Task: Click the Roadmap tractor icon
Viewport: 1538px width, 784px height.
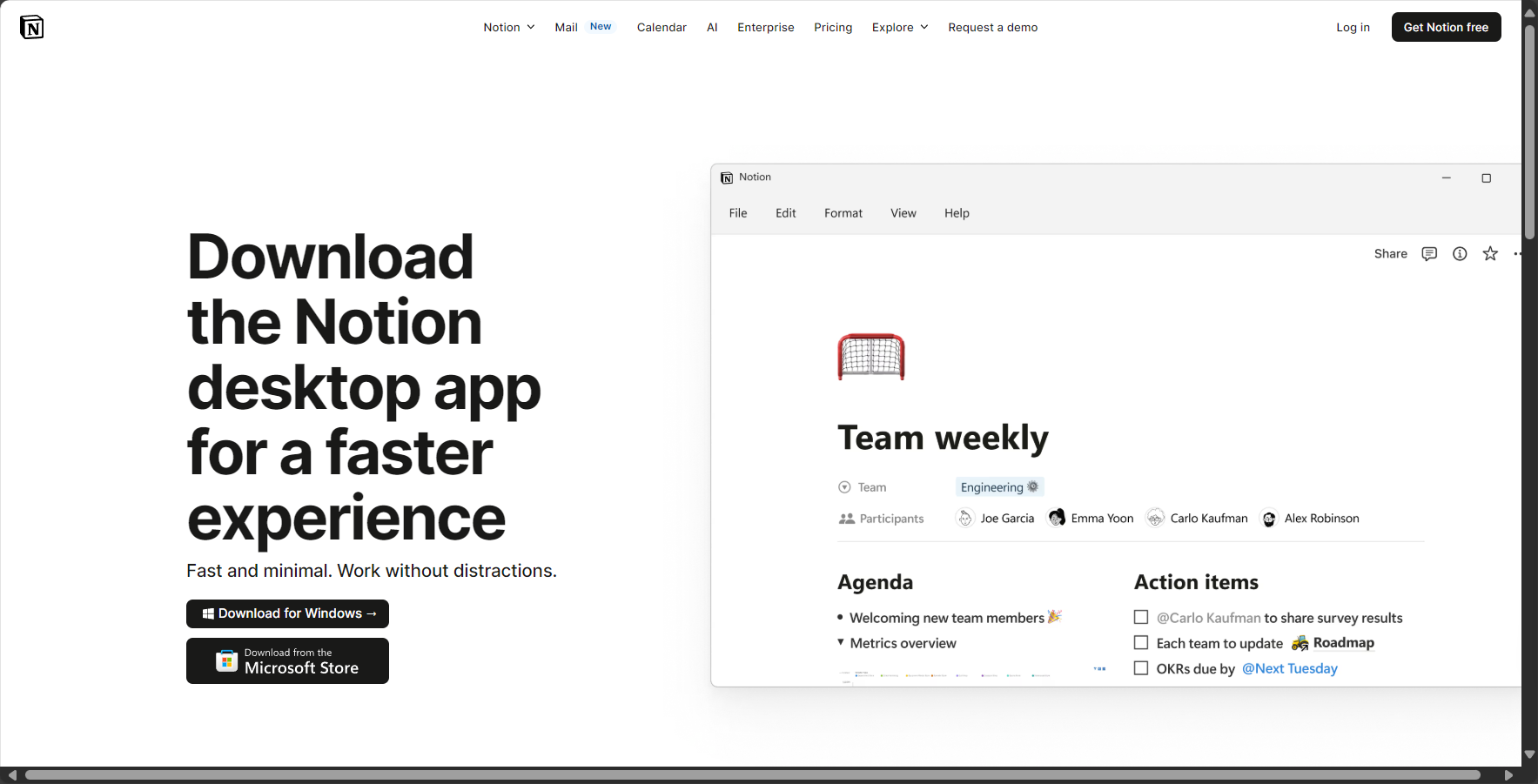Action: 1300,643
